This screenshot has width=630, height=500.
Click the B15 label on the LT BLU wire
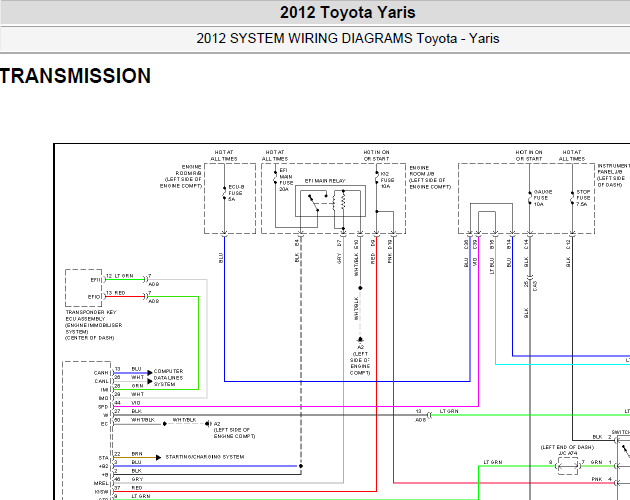492,244
